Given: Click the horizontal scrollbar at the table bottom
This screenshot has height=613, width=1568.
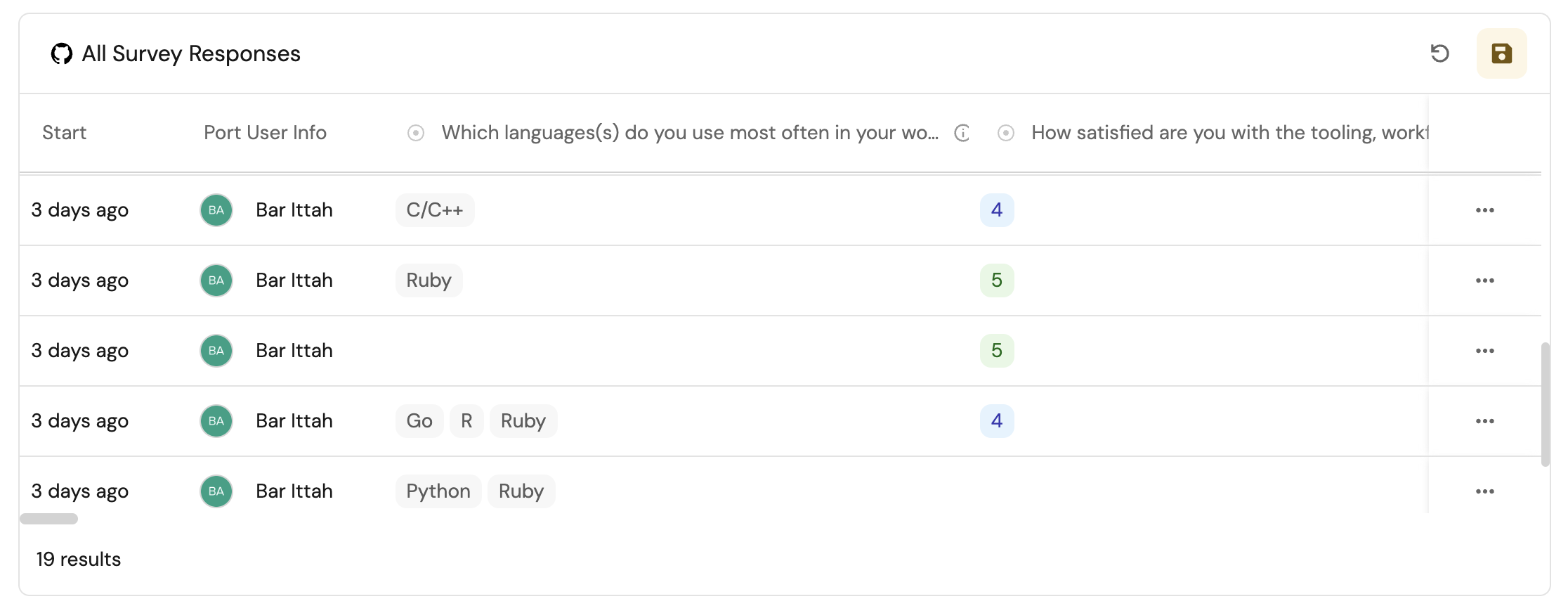Looking at the screenshot, I should [x=49, y=519].
